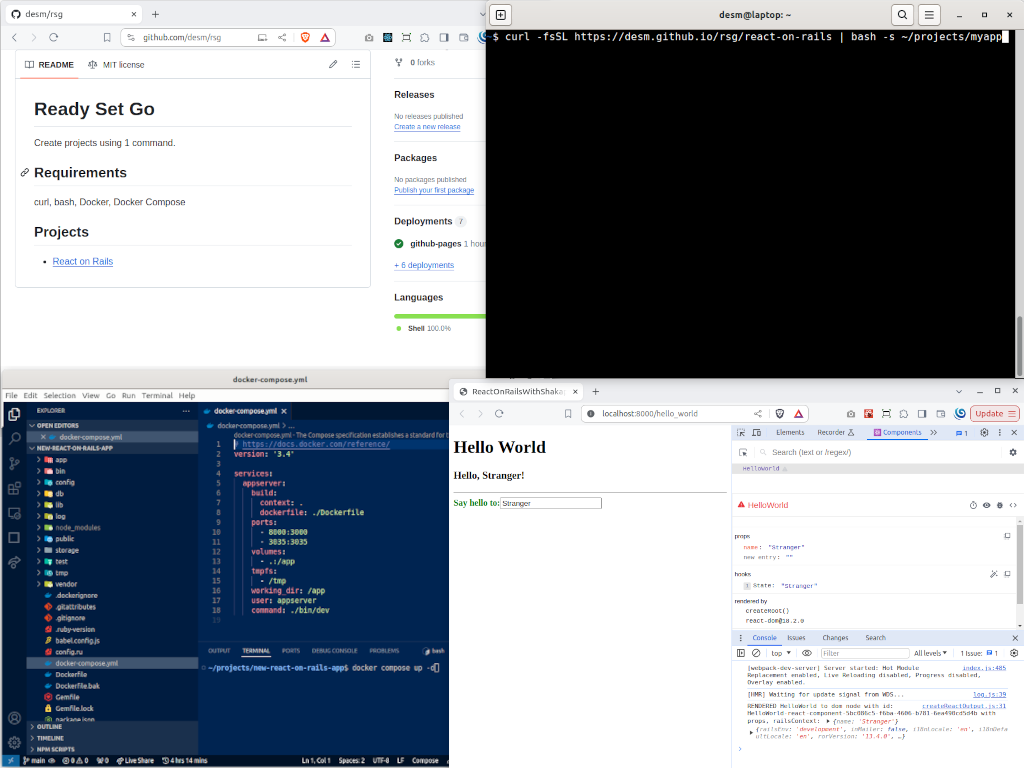Screen dimensions: 1024x768
Task: Open the Search view in VS Code activity bar
Action: tap(14, 438)
